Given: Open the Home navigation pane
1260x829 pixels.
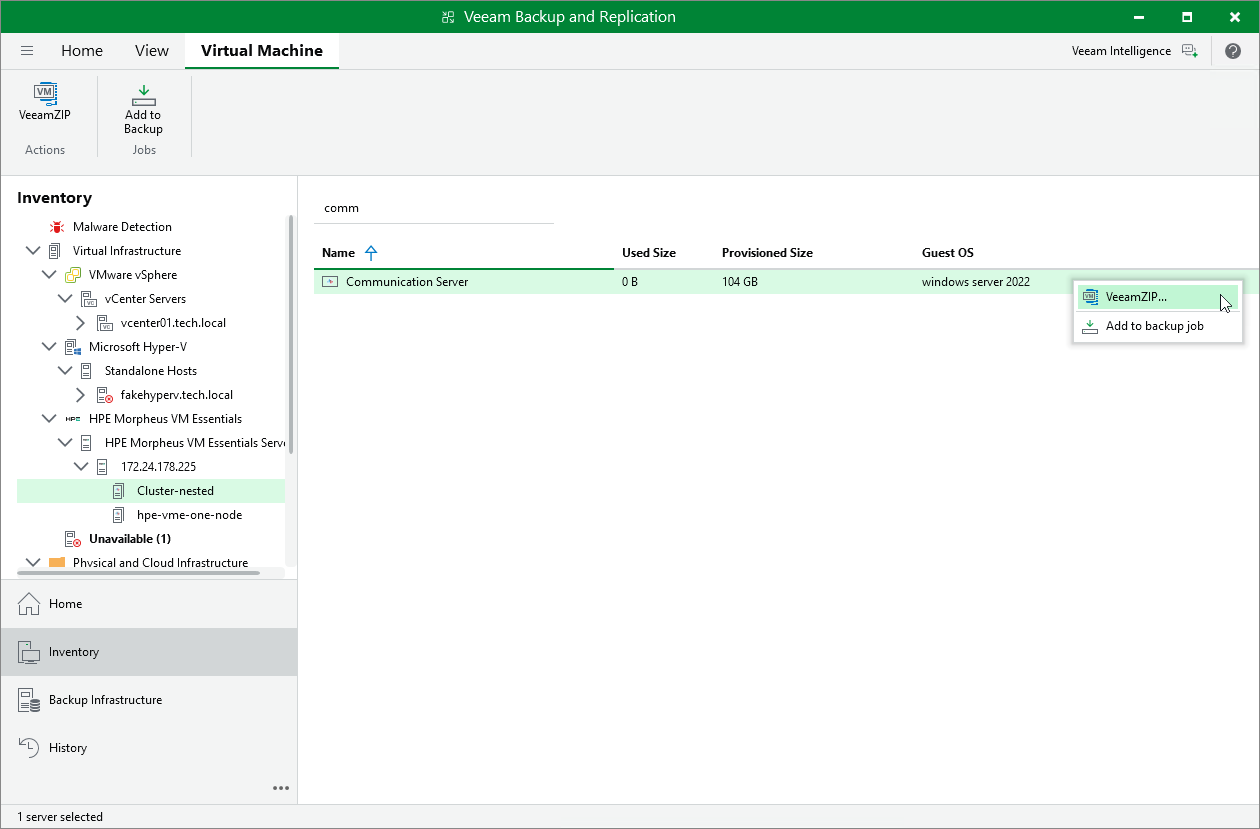Looking at the screenshot, I should [x=149, y=604].
